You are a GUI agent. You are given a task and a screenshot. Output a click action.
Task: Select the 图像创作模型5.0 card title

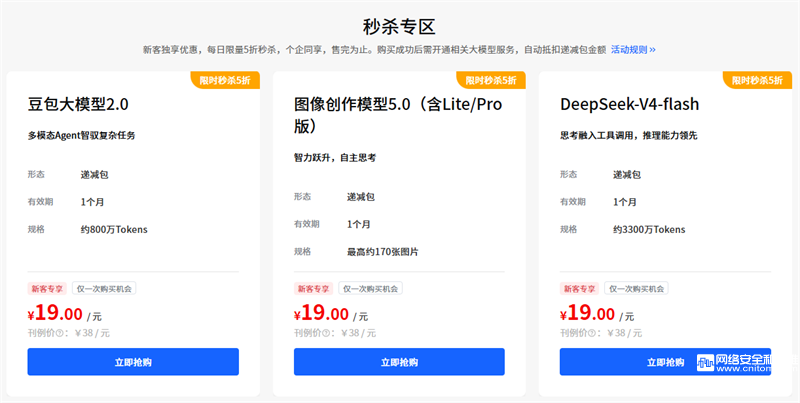pos(398,115)
